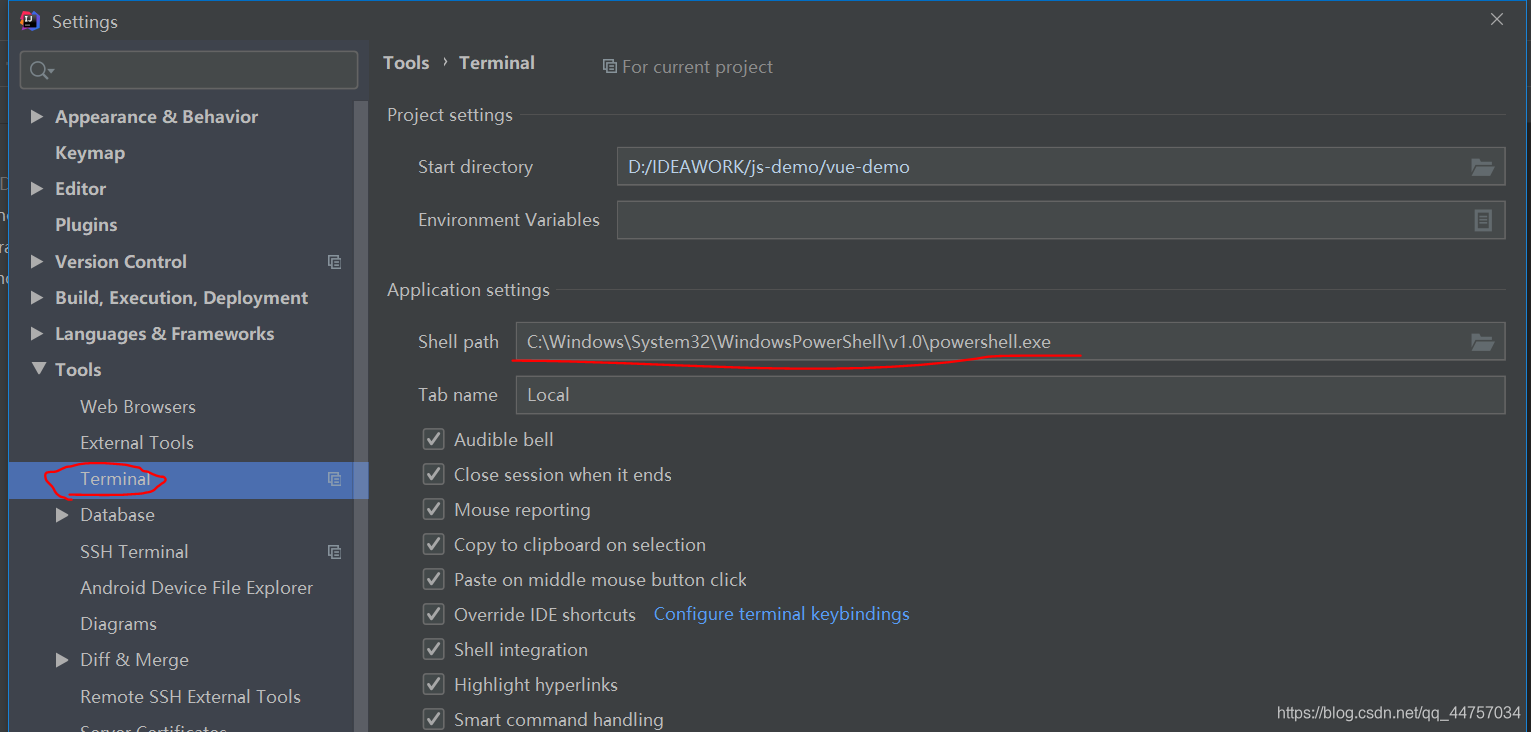Uncheck Smart command handling

433,719
